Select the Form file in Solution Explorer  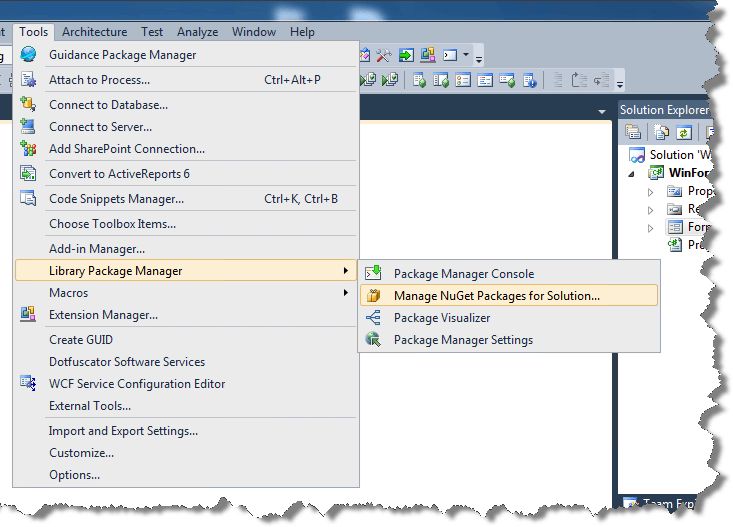[688, 227]
